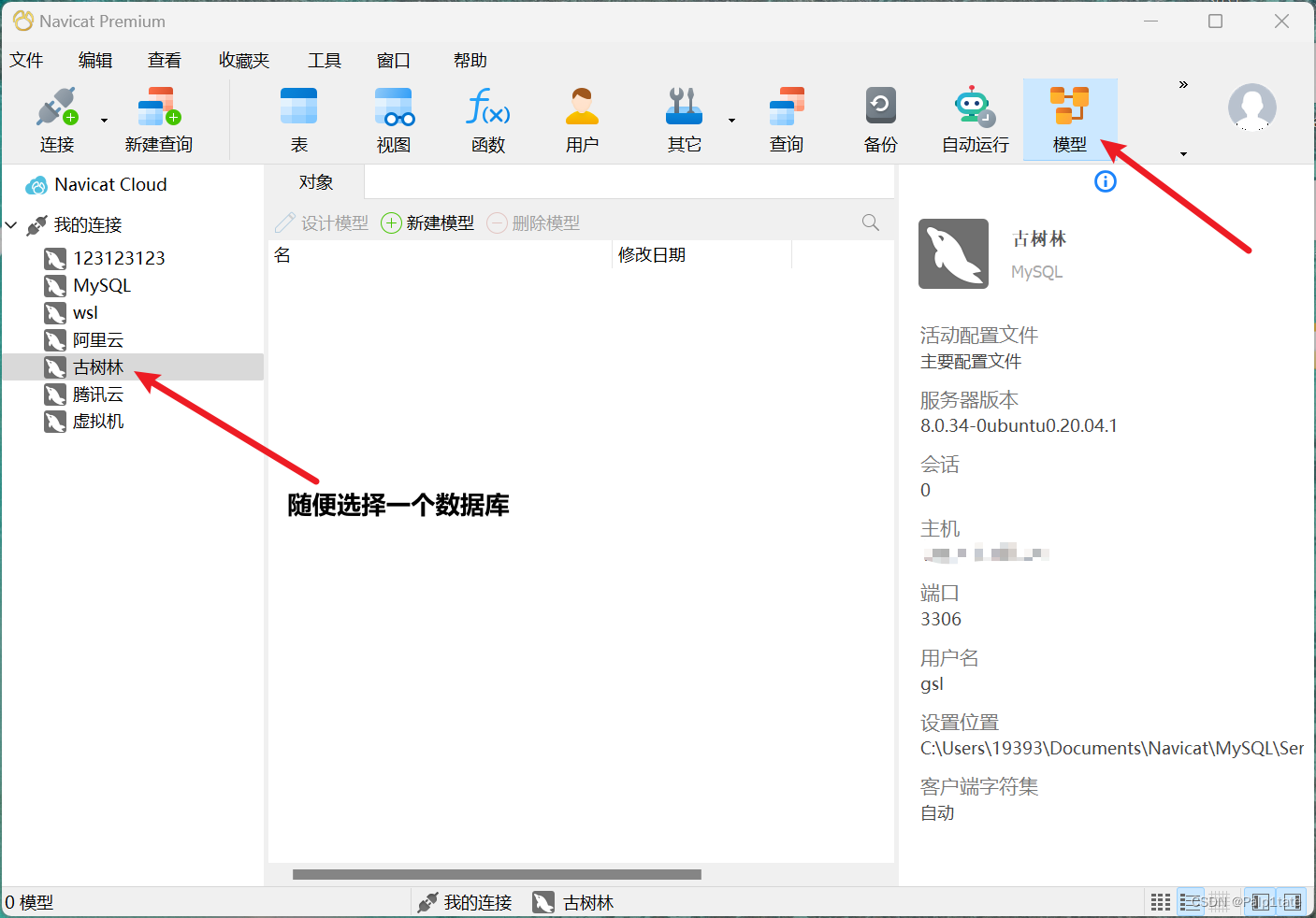The width and height of the screenshot is (1316, 918).
Task: Toggle the right information pane visibility
Action: (1292, 902)
